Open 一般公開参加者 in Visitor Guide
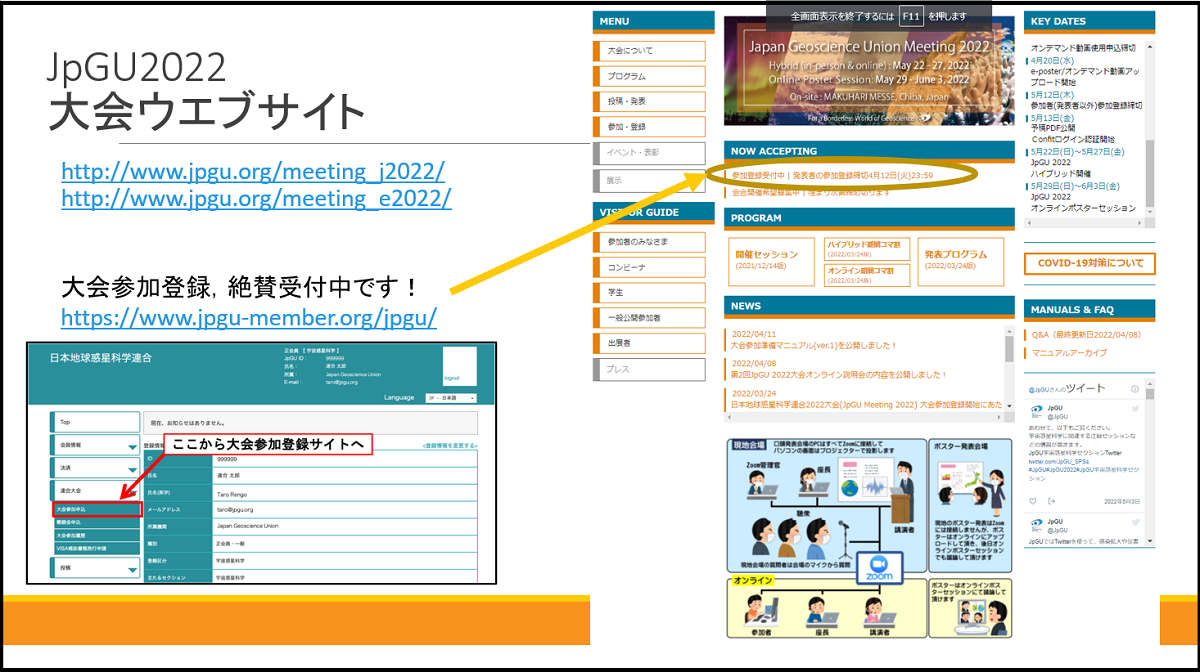The height and width of the screenshot is (672, 1200). point(649,317)
